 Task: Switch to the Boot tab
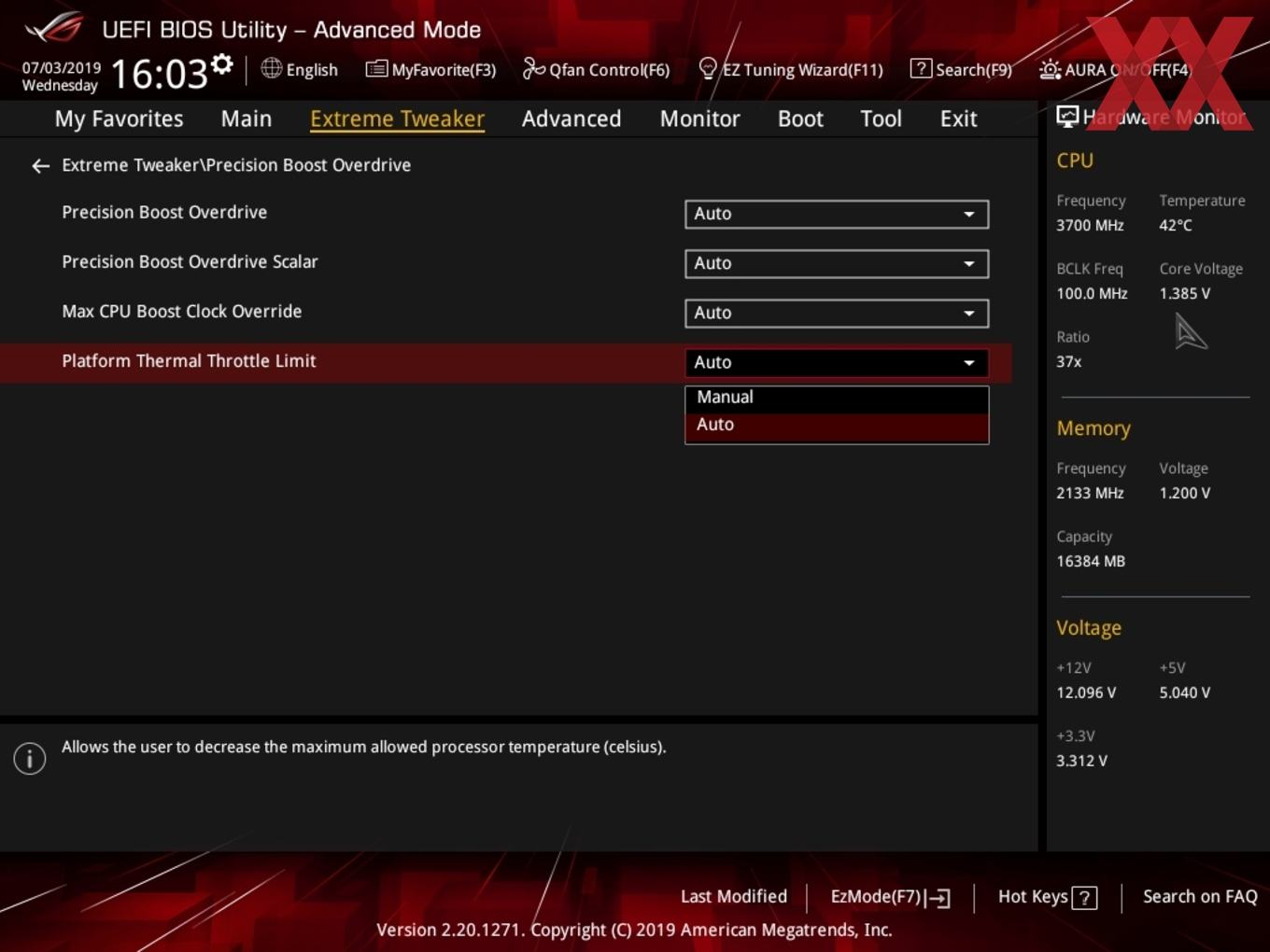(800, 119)
